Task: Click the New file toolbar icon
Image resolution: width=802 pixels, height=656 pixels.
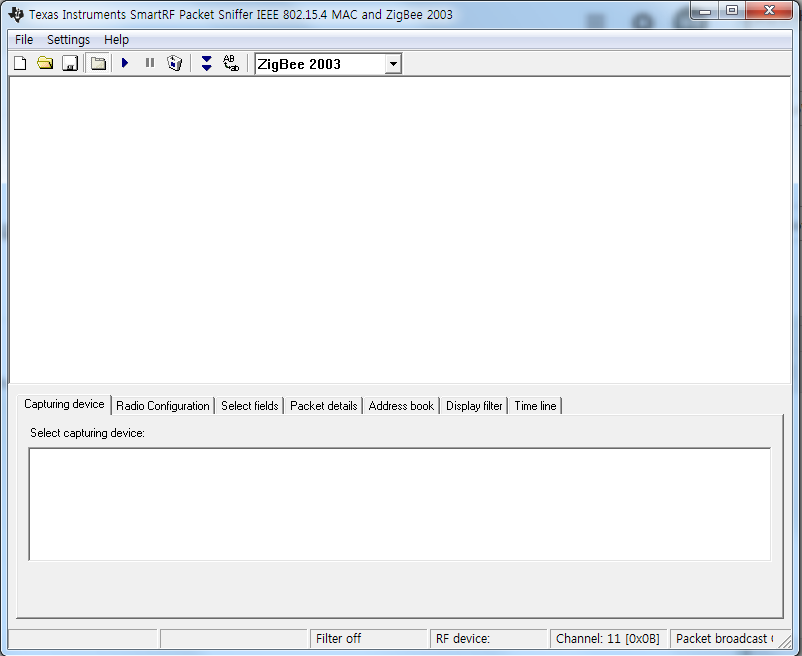Action: (20, 63)
